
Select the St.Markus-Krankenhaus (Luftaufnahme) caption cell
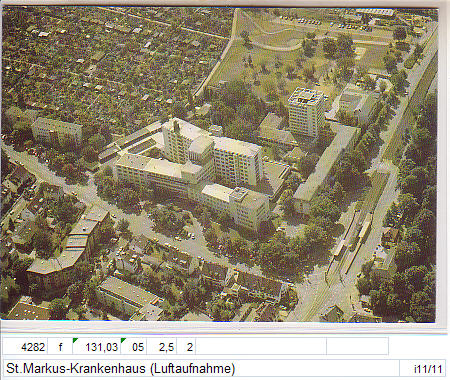201,368
